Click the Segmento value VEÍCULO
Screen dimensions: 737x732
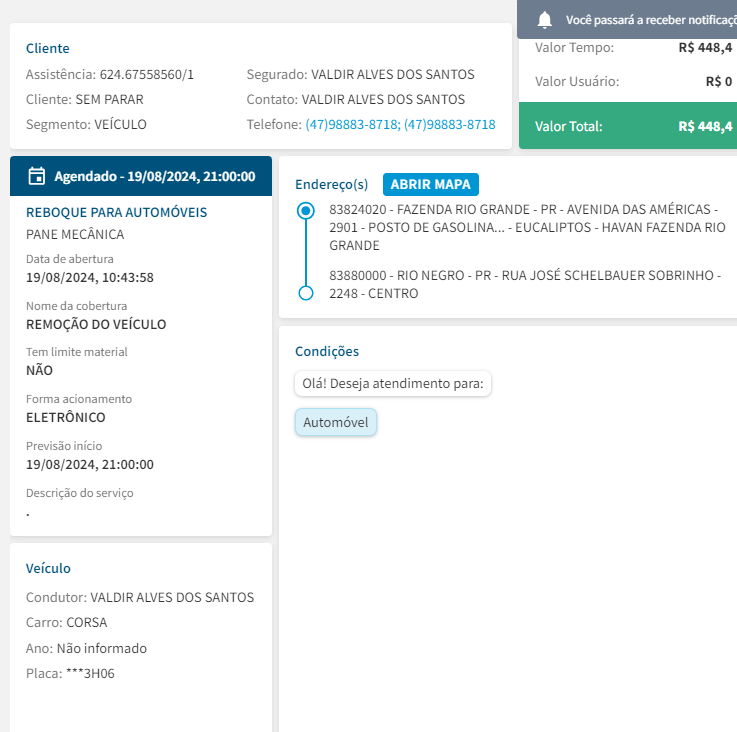(120, 124)
